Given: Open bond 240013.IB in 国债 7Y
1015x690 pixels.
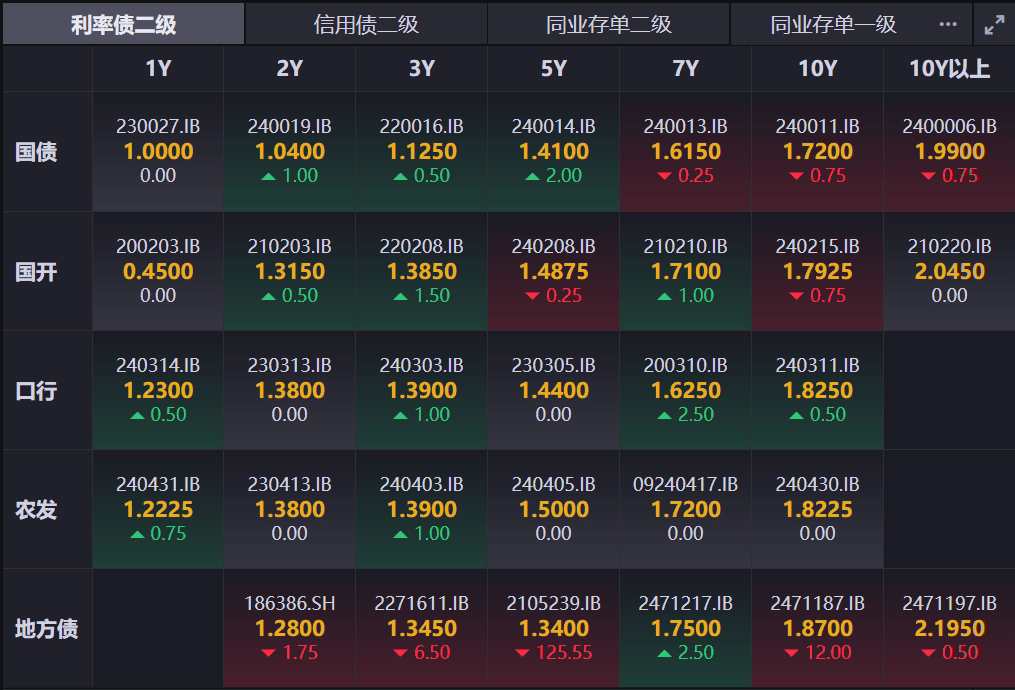Looking at the screenshot, I should click(685, 151).
